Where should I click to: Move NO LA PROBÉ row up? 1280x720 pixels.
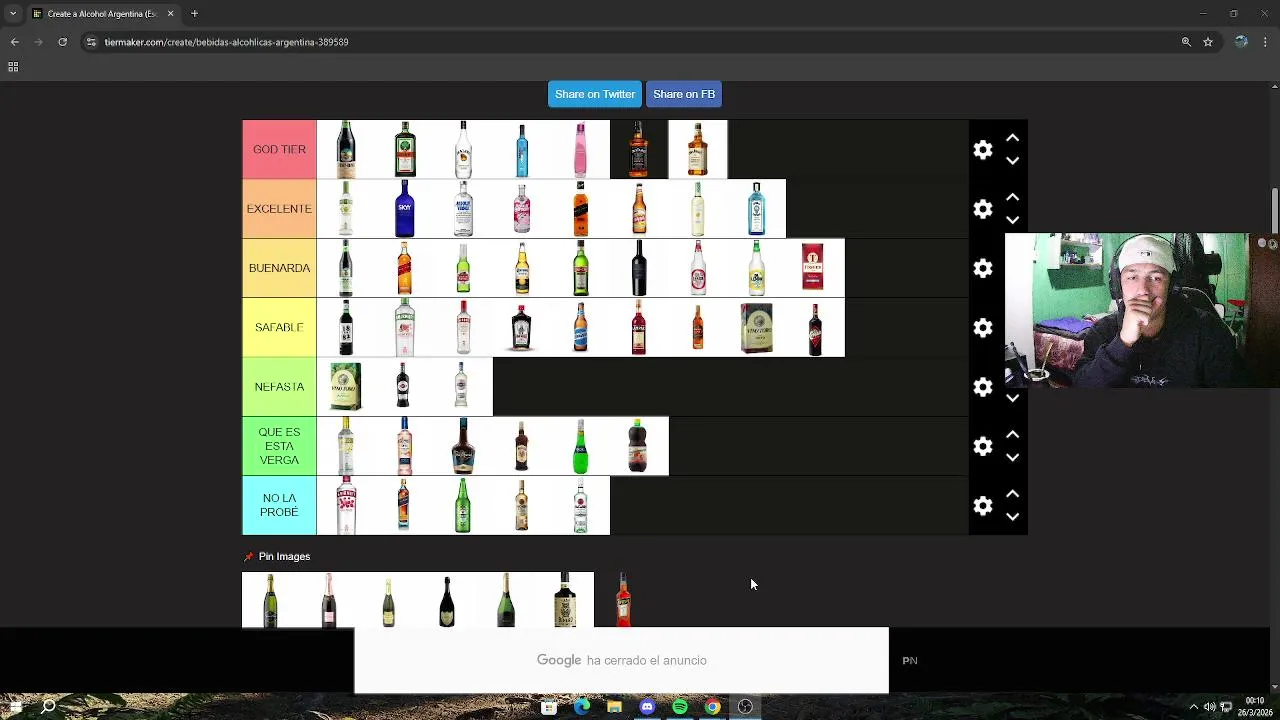1012,494
